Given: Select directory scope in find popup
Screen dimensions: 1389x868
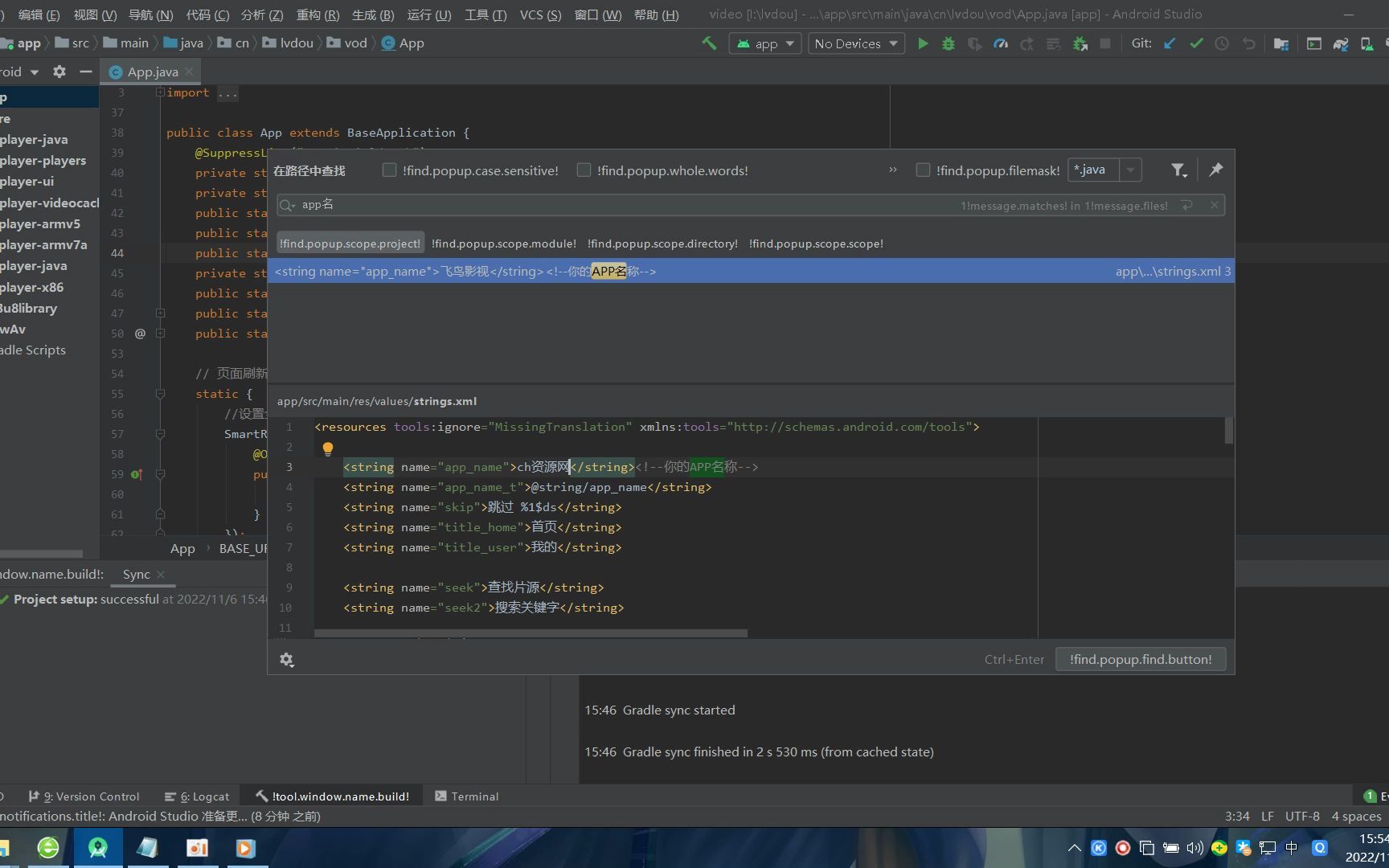Looking at the screenshot, I should (662, 244).
